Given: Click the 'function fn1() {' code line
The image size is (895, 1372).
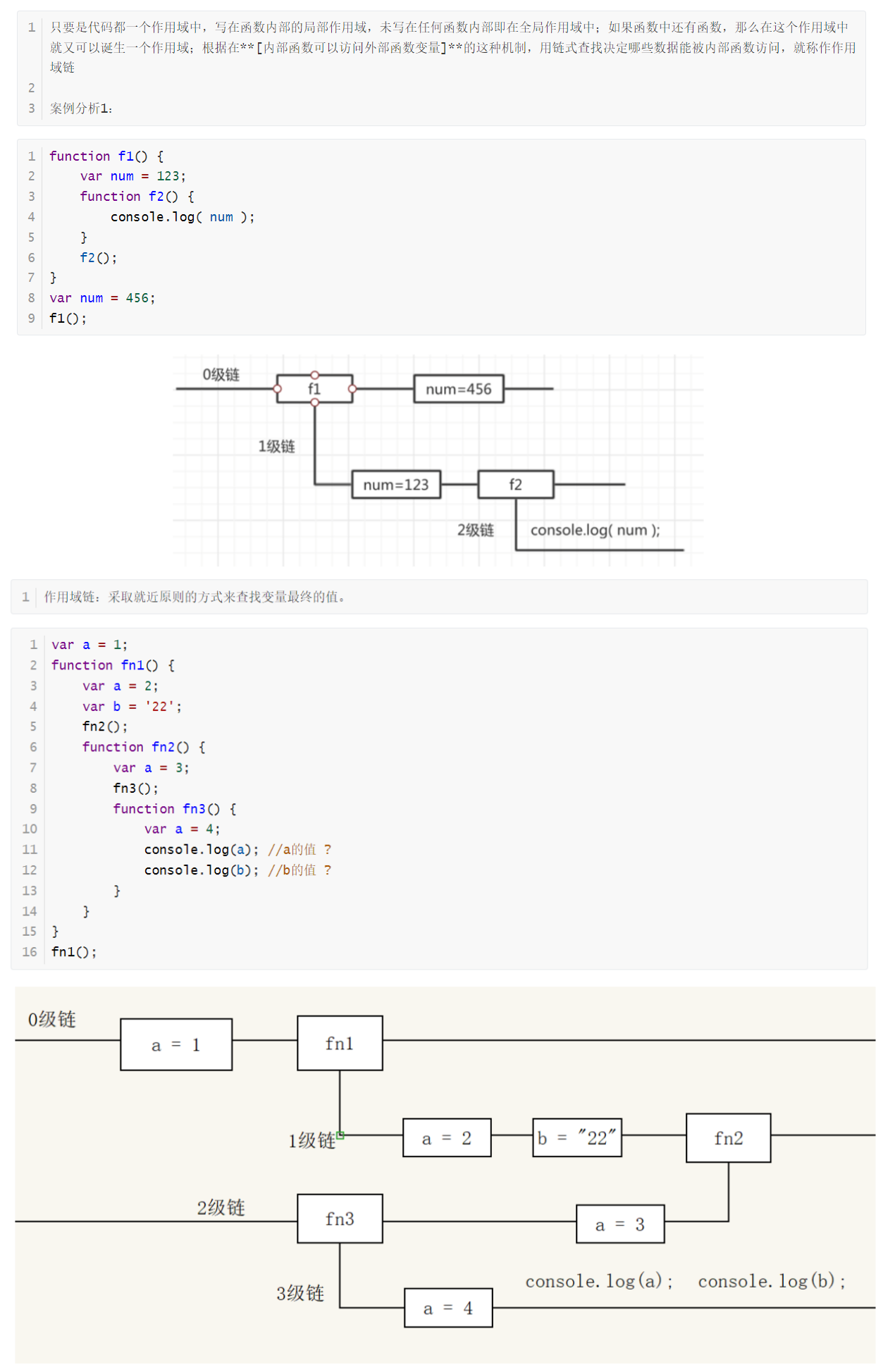Looking at the screenshot, I should tap(113, 666).
